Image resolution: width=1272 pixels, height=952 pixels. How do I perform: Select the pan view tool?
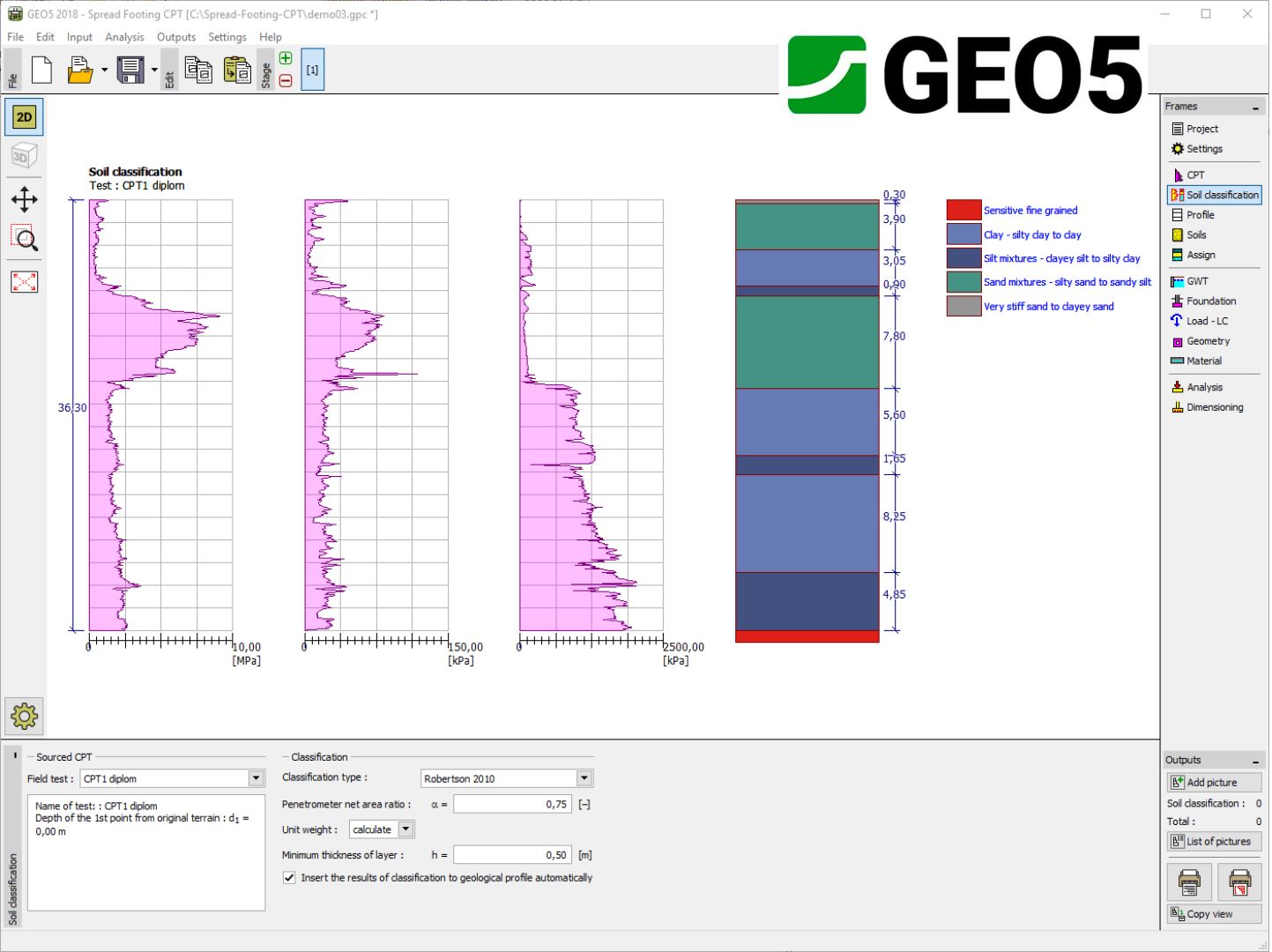coord(24,199)
